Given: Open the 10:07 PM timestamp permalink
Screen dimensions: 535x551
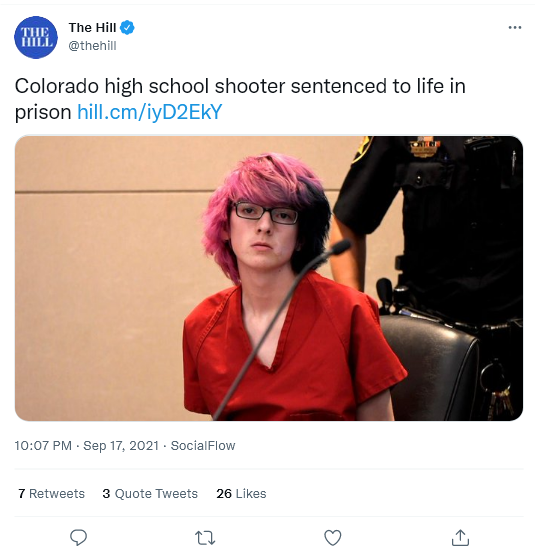Looking at the screenshot, I should pos(43,446).
